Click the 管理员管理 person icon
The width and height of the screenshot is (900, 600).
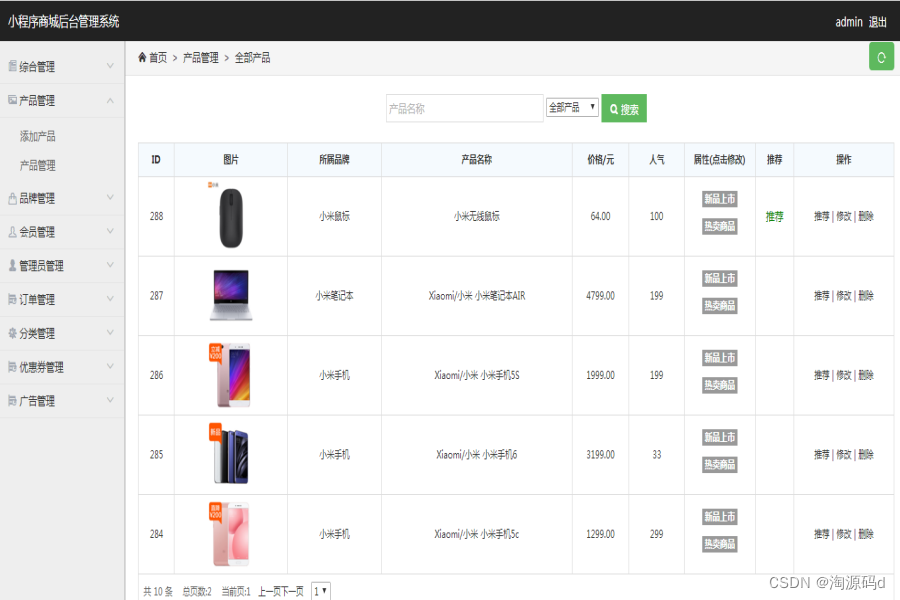(x=13, y=265)
